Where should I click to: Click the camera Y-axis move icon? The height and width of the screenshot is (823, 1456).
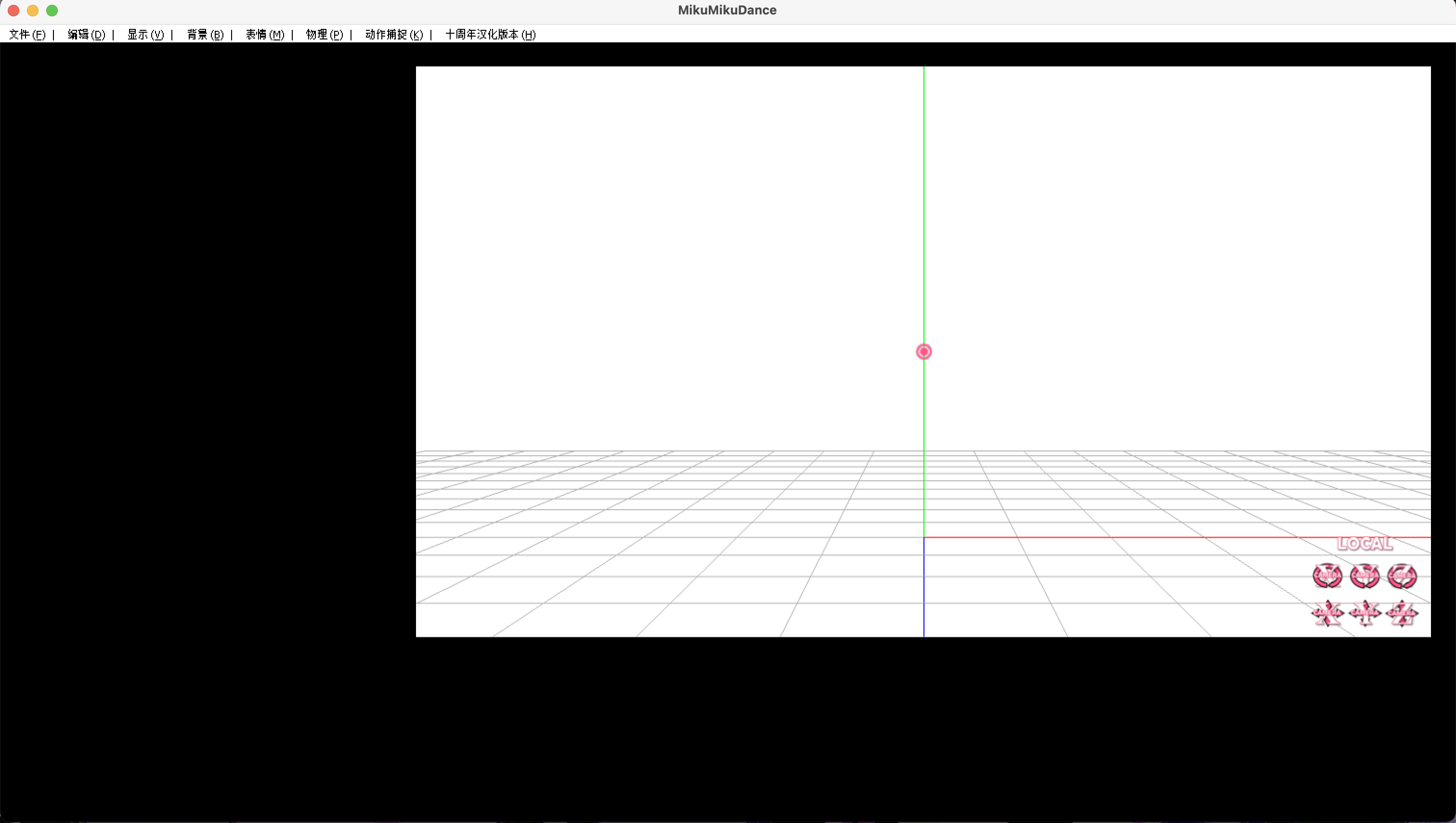[x=1365, y=613]
